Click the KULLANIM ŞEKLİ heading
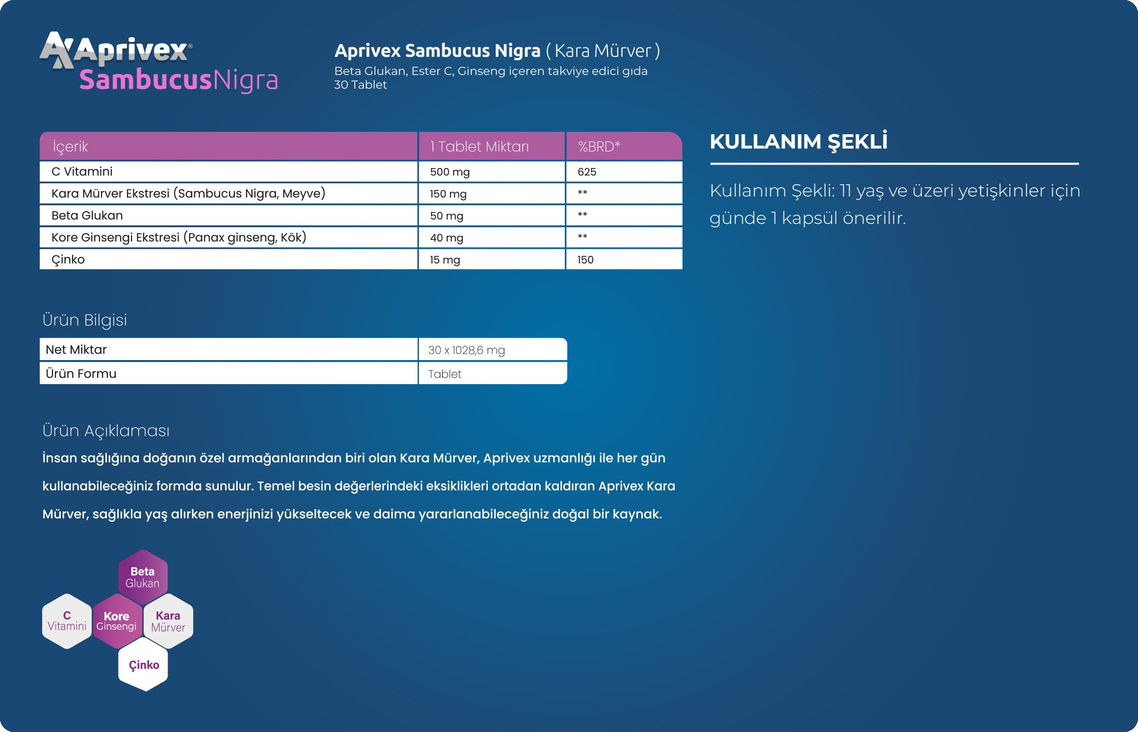This screenshot has width=1138, height=732. coord(798,142)
